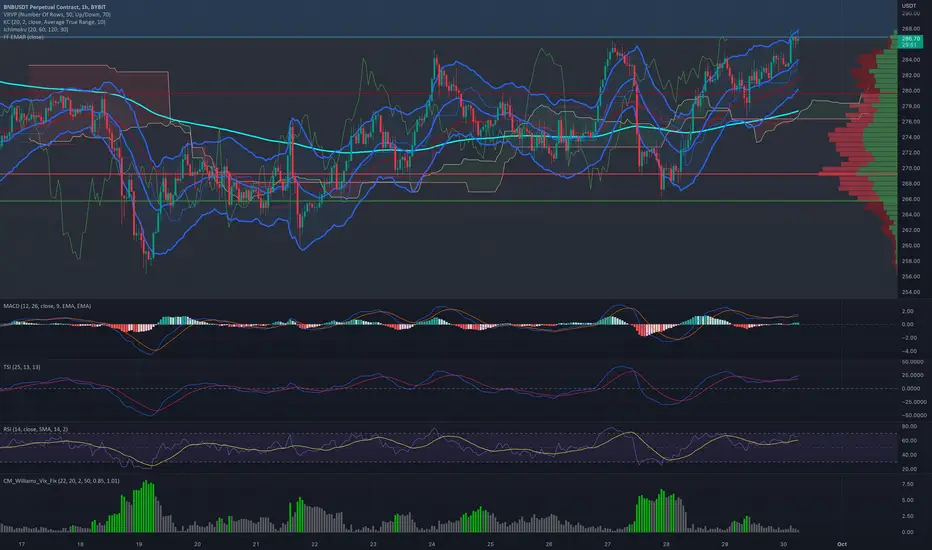Click the 280.00 price axis label
This screenshot has height=550, width=932.
[910, 90]
